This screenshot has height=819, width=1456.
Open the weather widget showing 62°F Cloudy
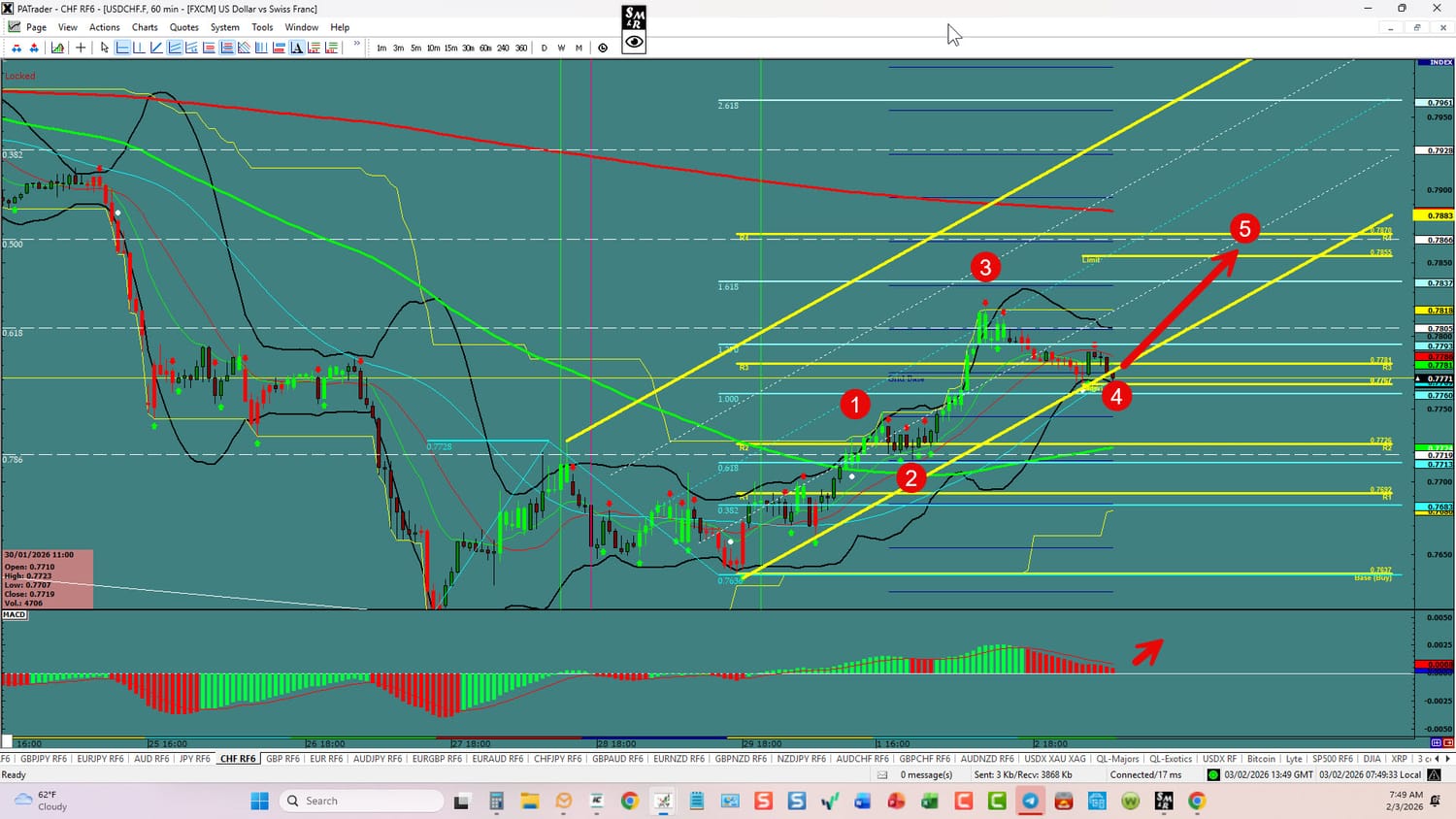(x=41, y=801)
